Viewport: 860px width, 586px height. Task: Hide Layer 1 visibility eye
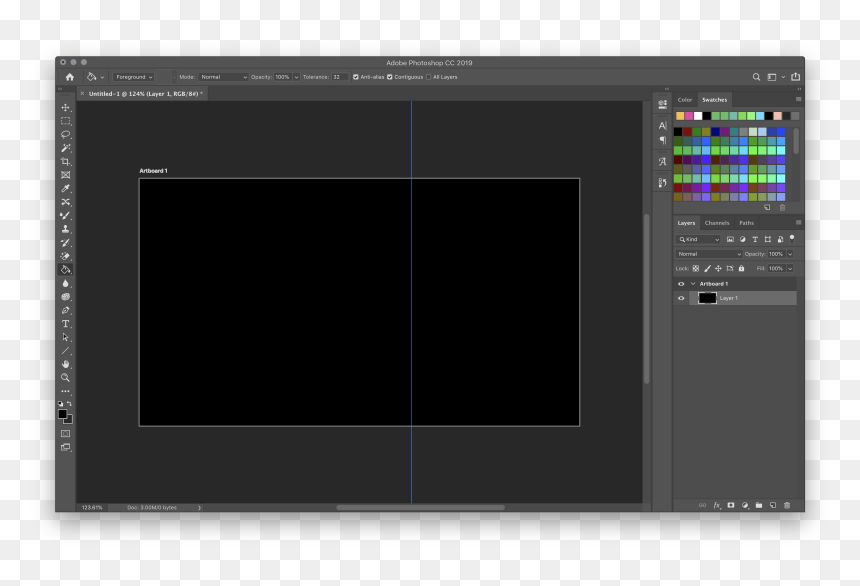coord(681,298)
